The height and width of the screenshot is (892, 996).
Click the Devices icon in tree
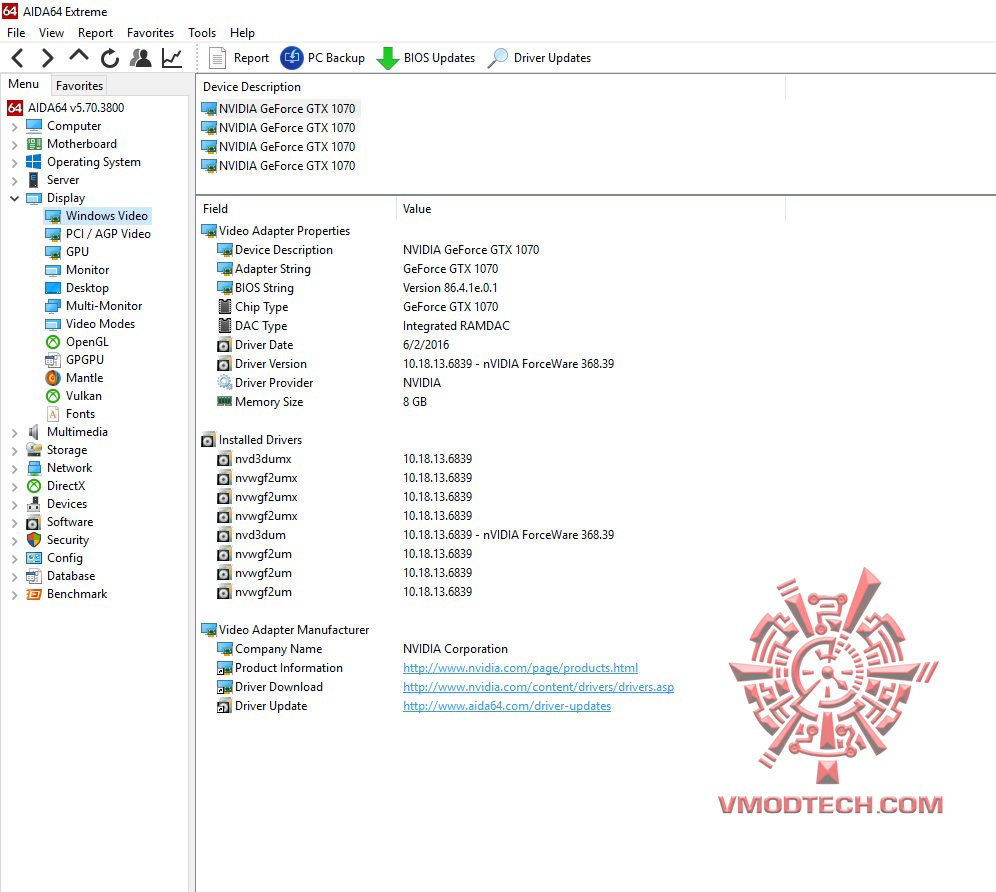point(34,504)
